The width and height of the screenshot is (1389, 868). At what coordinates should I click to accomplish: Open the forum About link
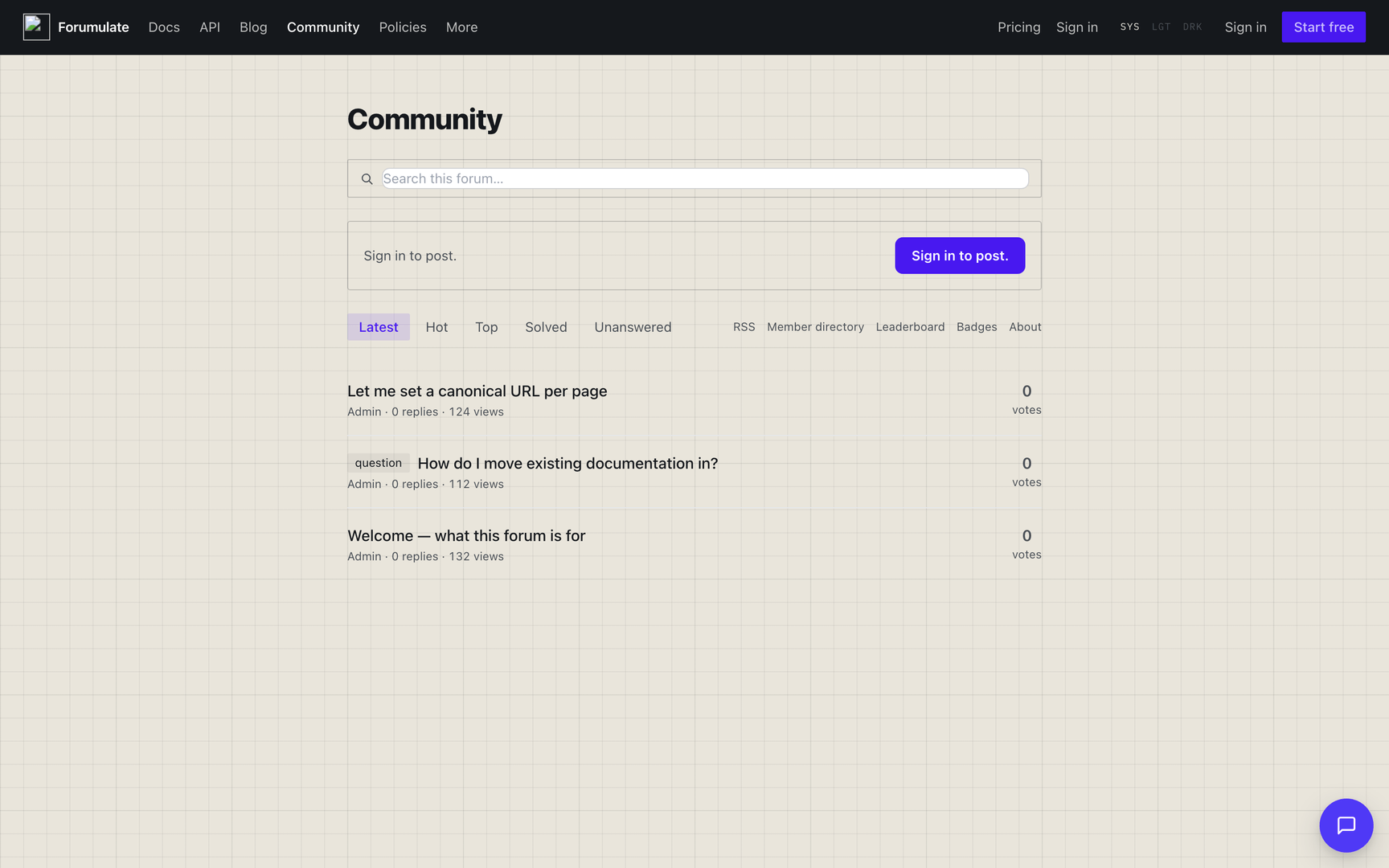pos(1025,327)
